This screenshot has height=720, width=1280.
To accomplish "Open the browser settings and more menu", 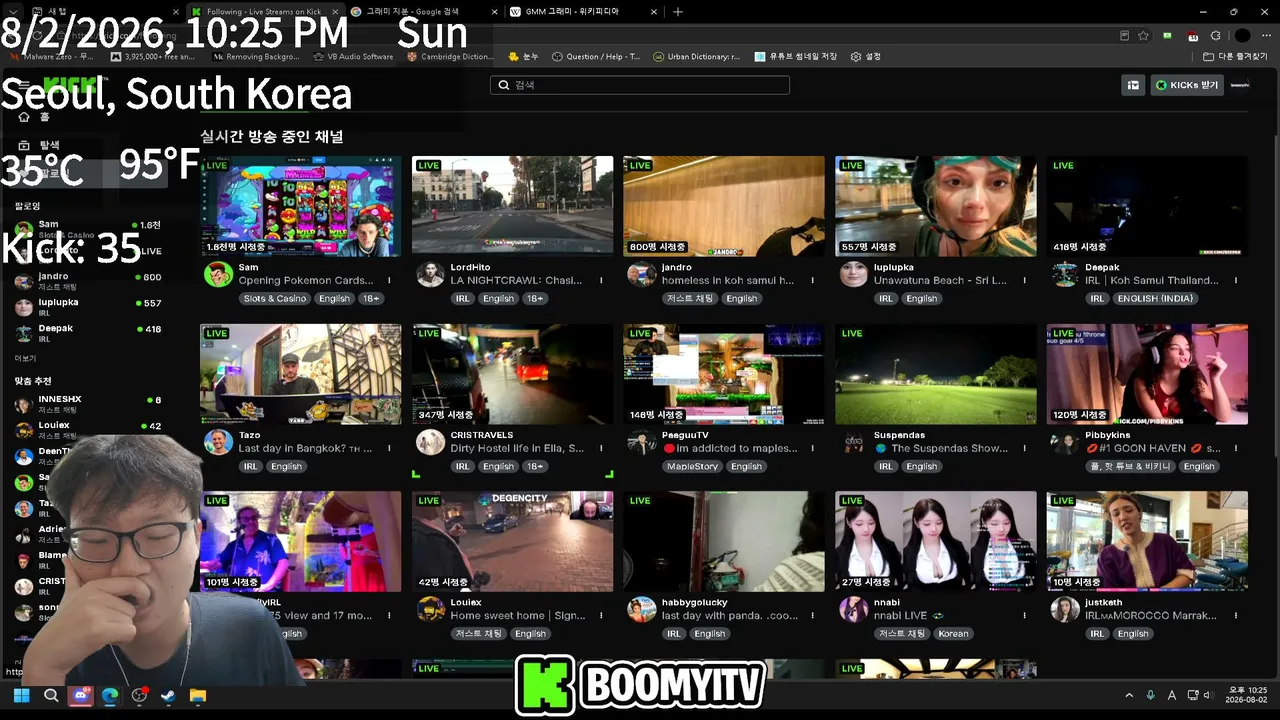I will click(1264, 36).
